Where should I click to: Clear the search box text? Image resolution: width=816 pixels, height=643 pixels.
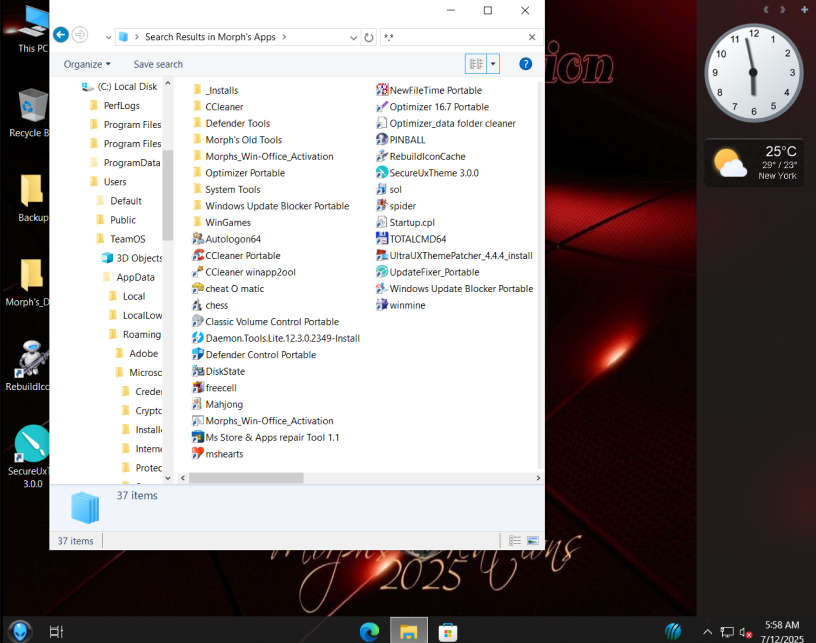[x=532, y=37]
